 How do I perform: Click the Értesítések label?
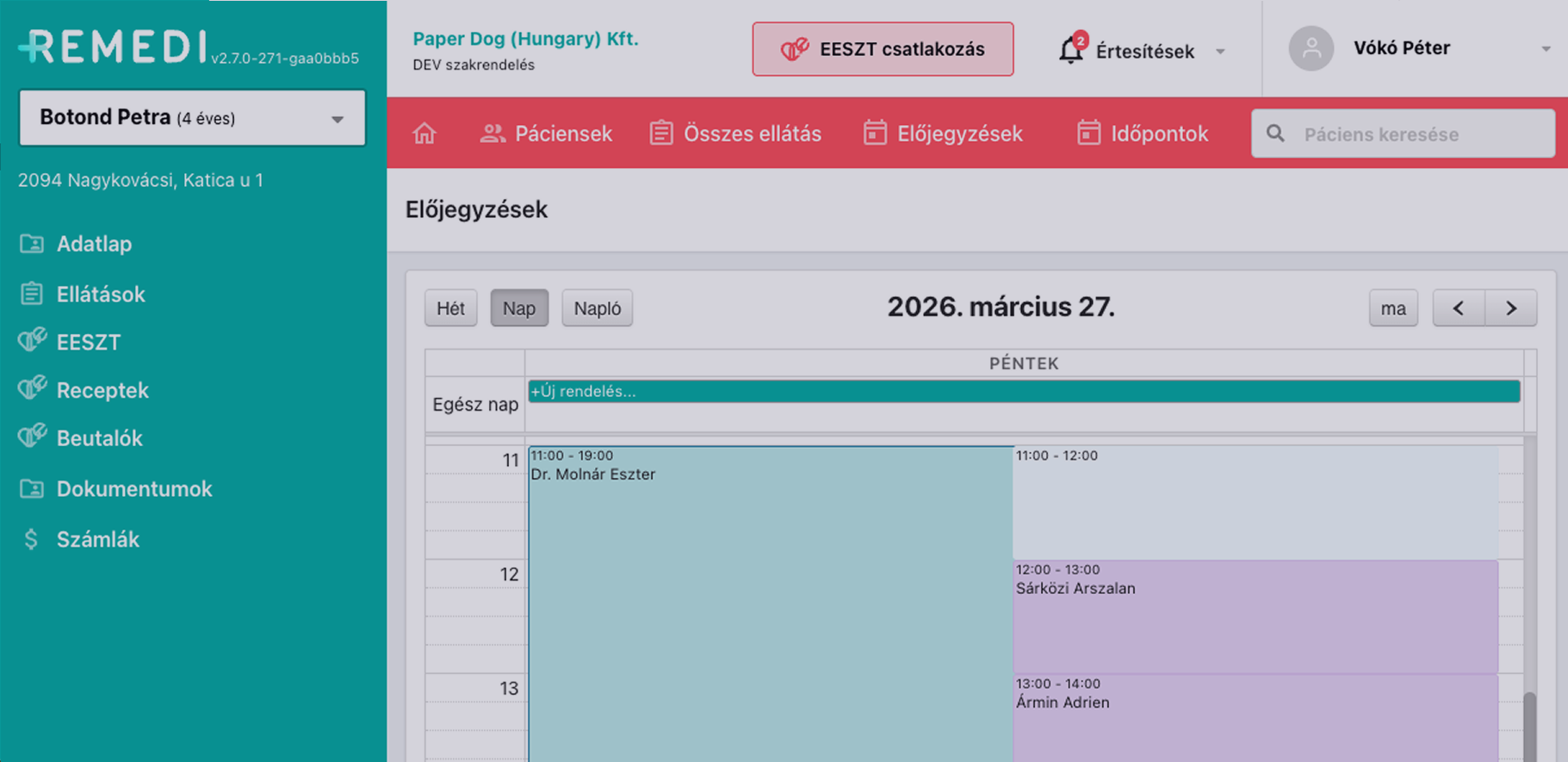1144,52
